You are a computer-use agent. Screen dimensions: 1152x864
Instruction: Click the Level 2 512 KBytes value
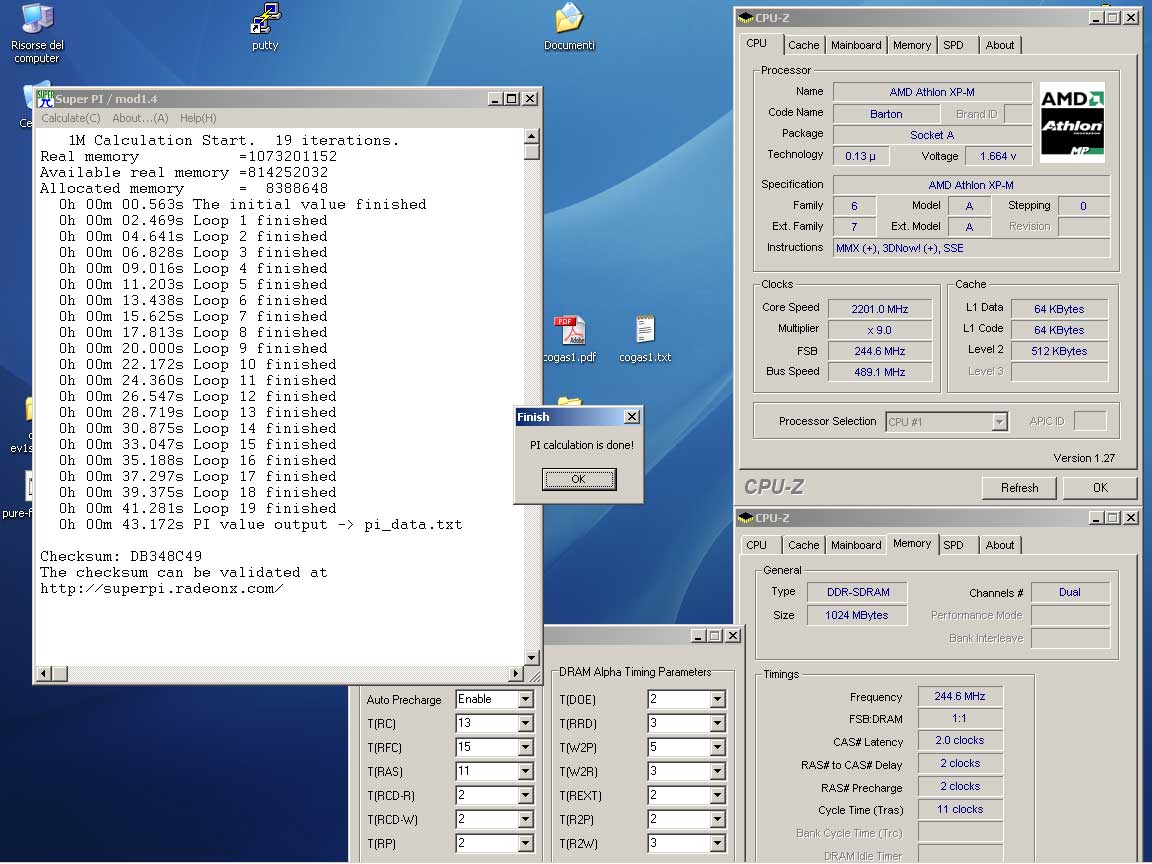pos(1059,351)
